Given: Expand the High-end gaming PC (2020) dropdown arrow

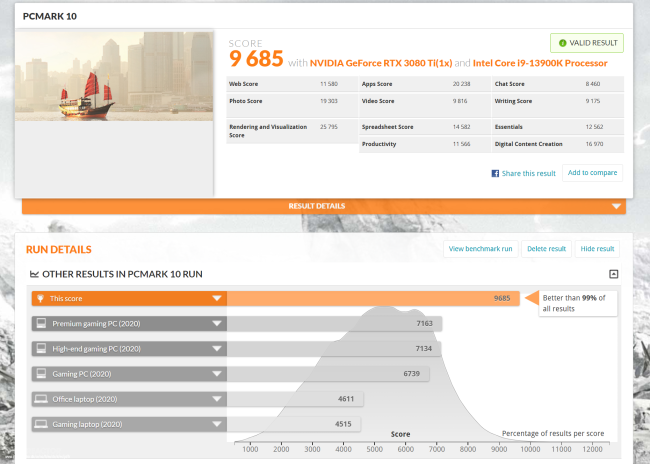Looking at the screenshot, I should click(217, 349).
